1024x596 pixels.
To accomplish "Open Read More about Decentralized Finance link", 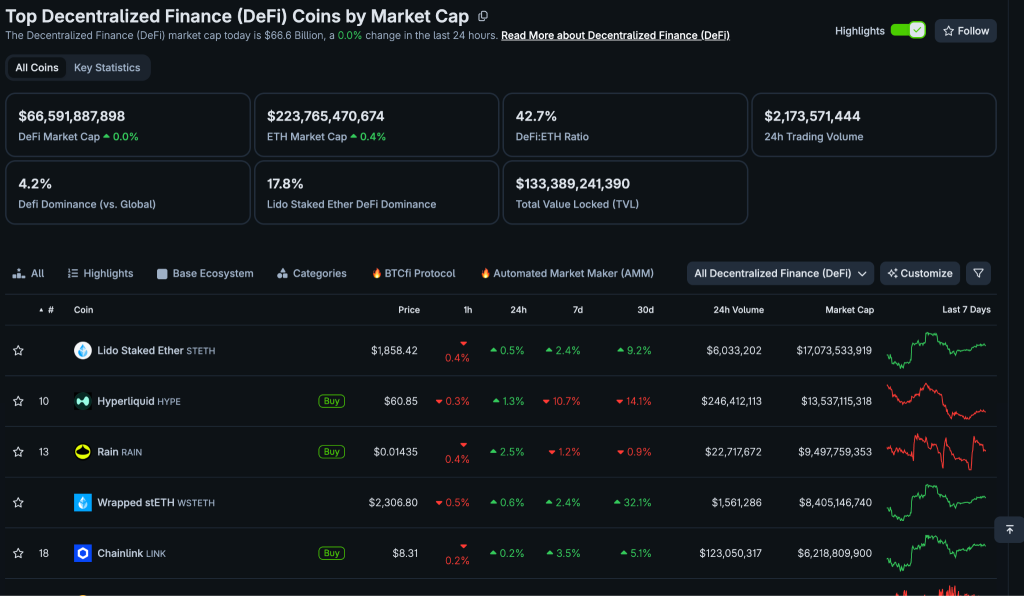I will 615,35.
